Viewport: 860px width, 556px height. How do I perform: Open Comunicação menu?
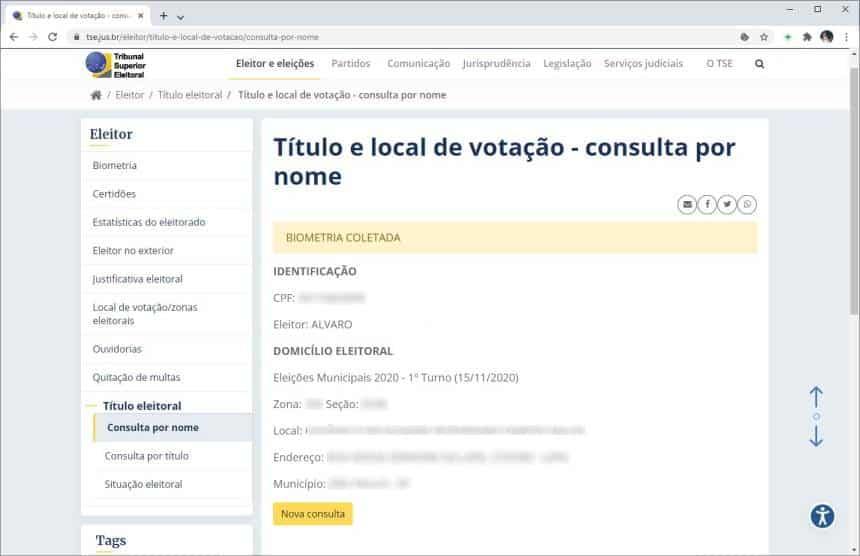click(x=418, y=64)
